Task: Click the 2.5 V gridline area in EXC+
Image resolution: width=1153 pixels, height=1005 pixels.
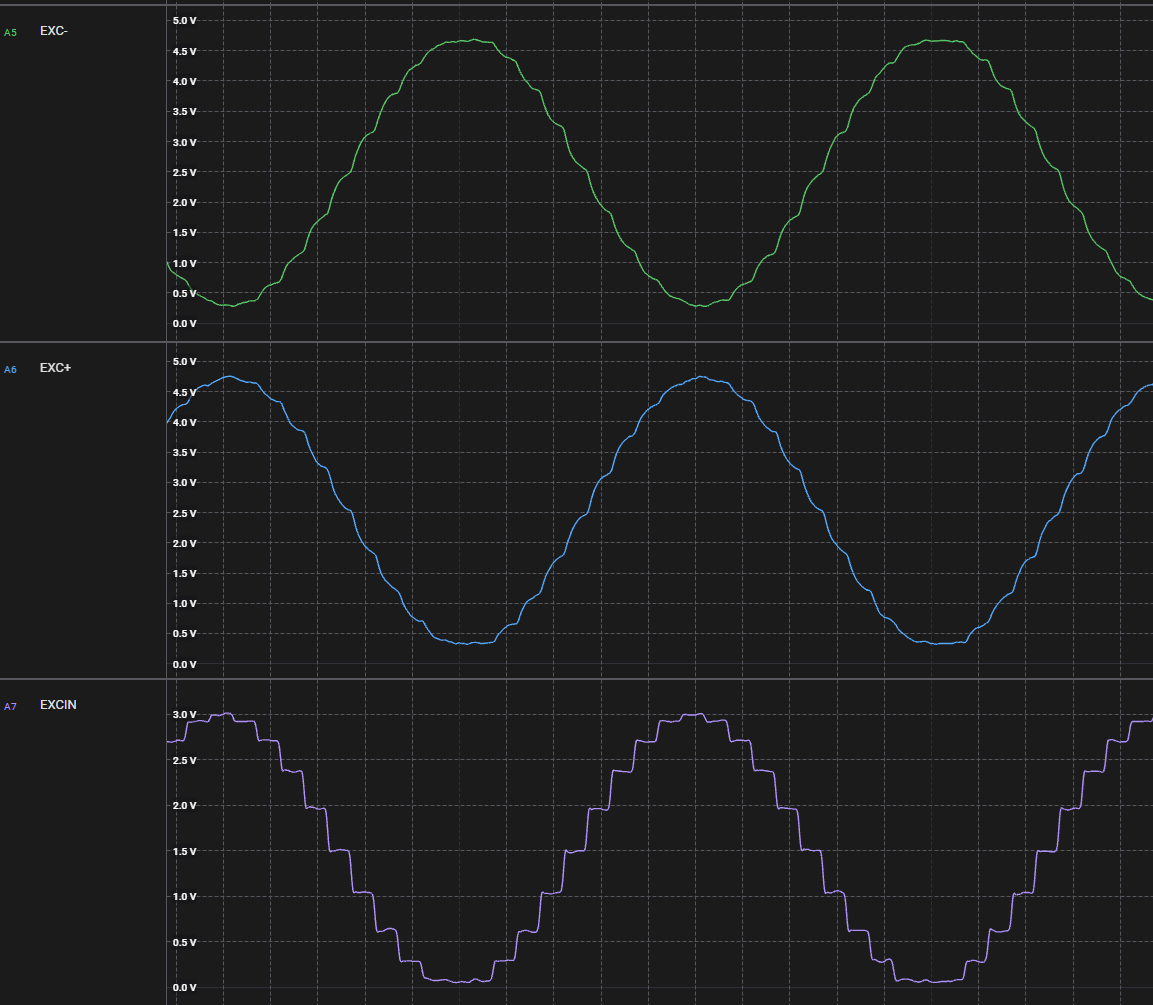Action: tap(400, 513)
